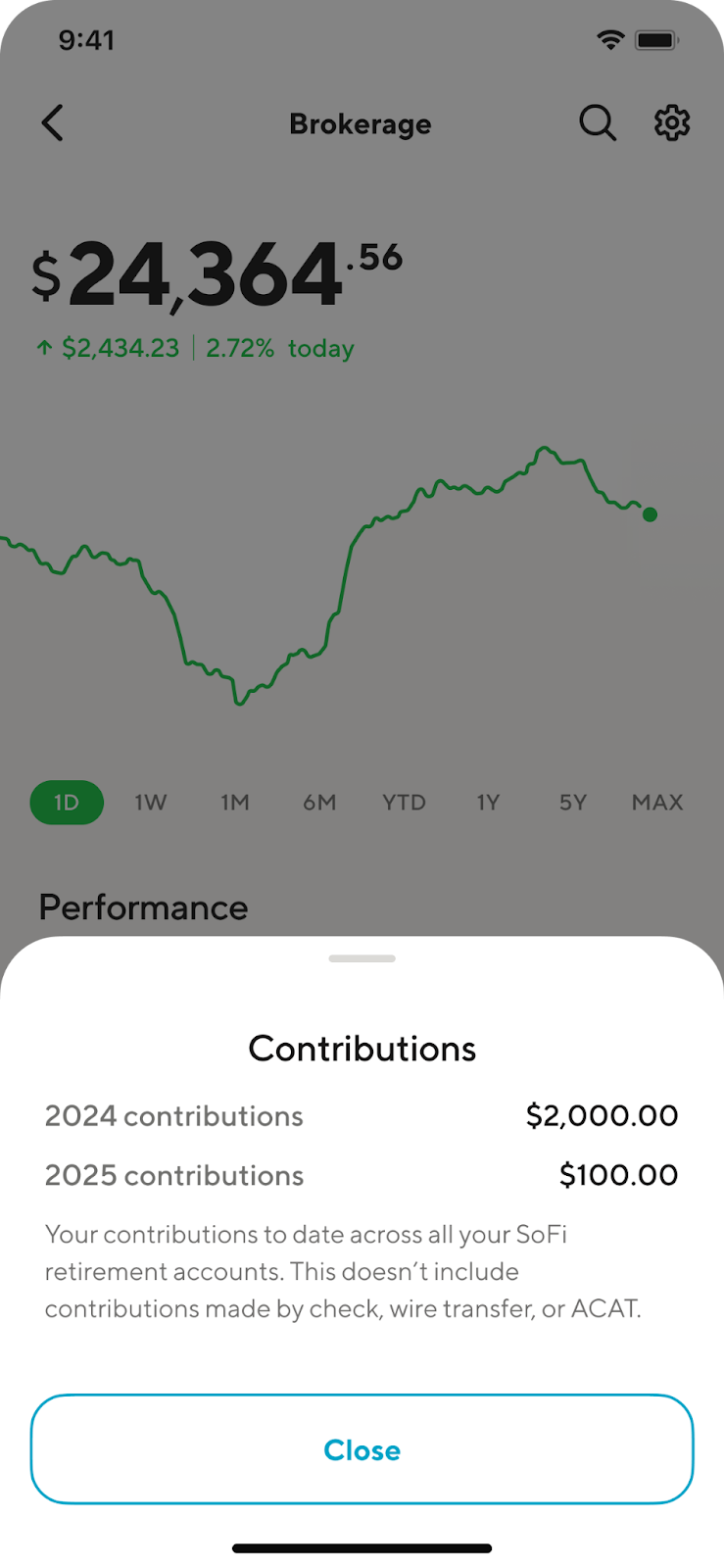The width and height of the screenshot is (724, 1568).
Task: Switch chart to 5Y range
Action: [x=572, y=803]
